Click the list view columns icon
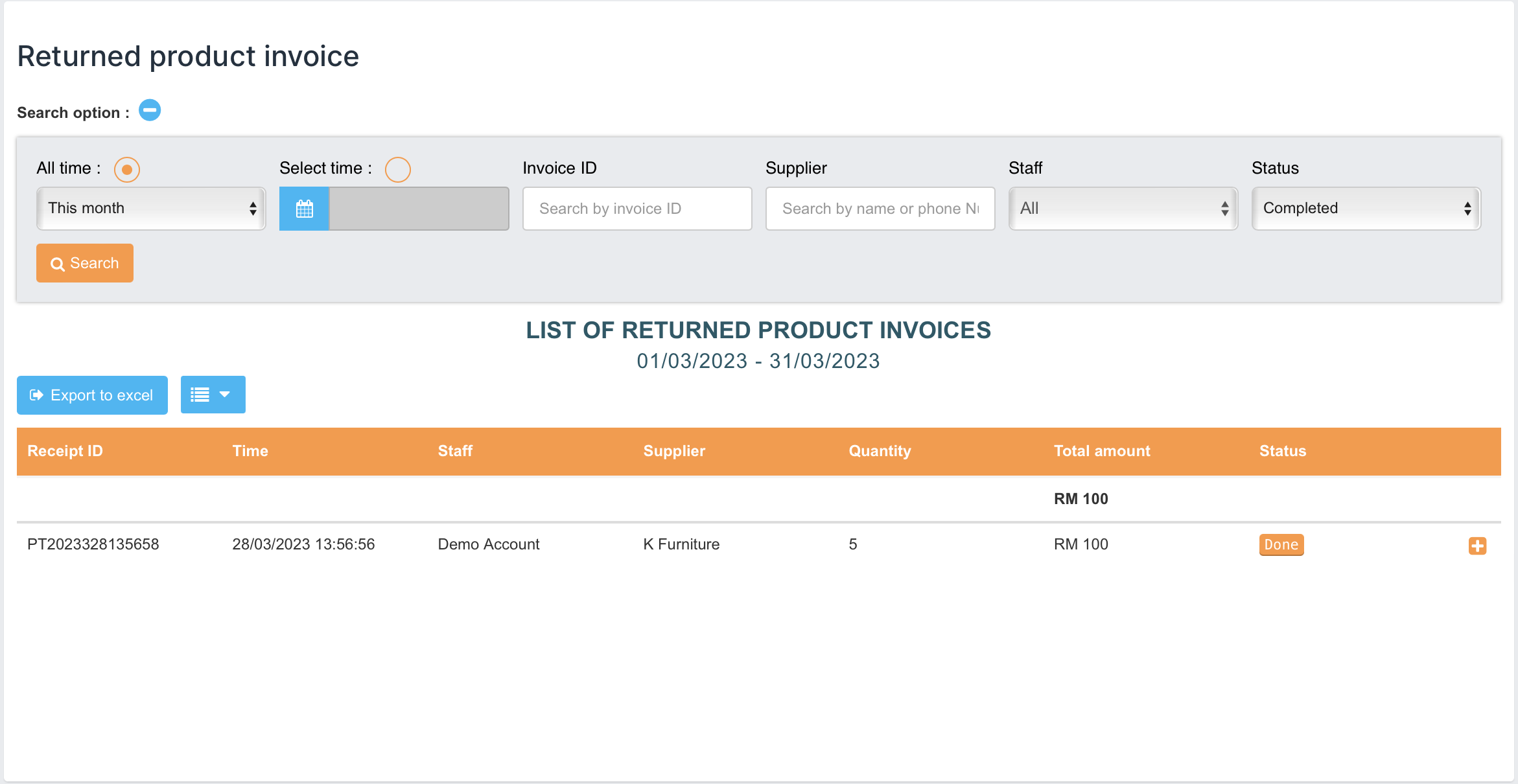 click(200, 395)
